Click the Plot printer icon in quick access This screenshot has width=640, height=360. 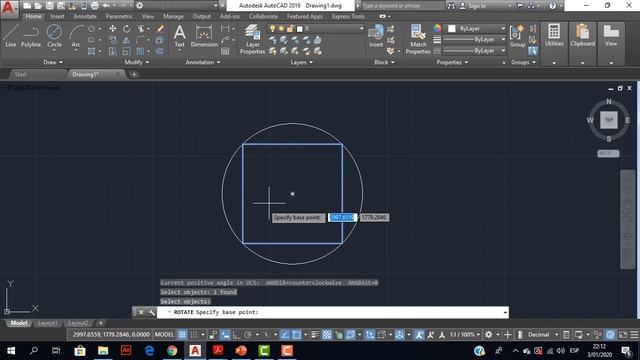point(94,6)
